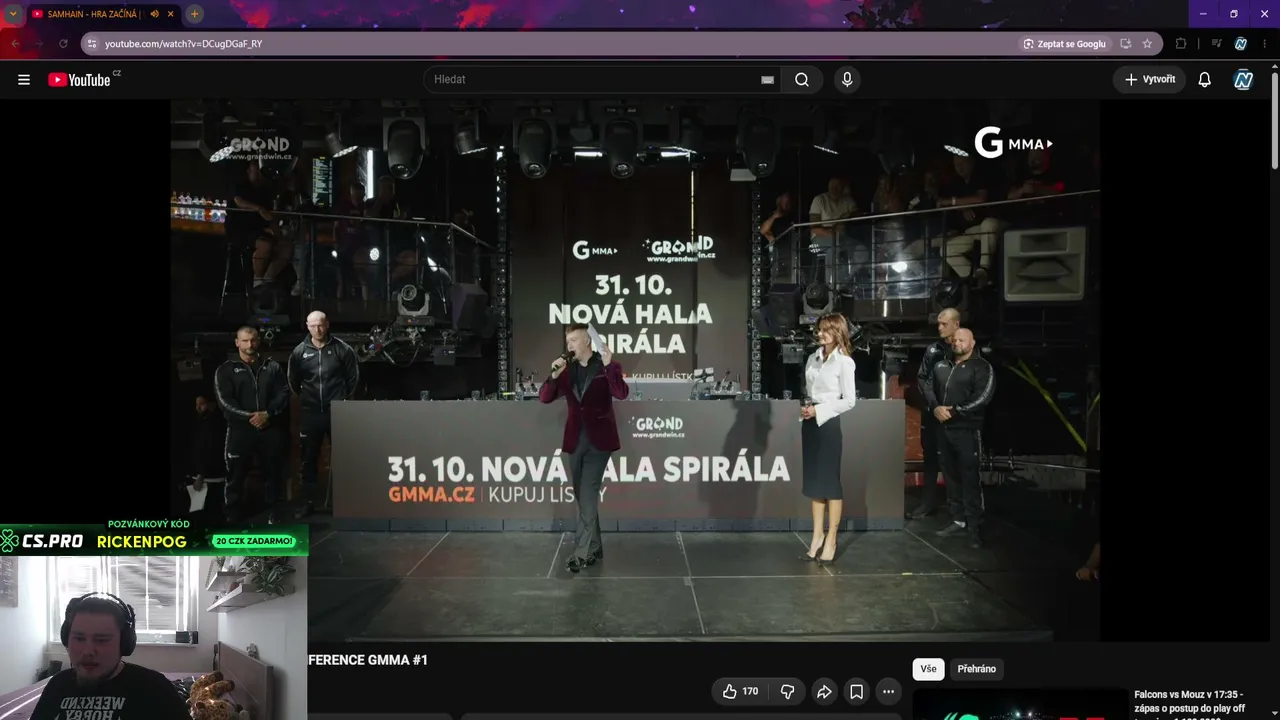Screen dimensions: 1280x720
Task: Click the video player to pause
Action: pos(635,370)
